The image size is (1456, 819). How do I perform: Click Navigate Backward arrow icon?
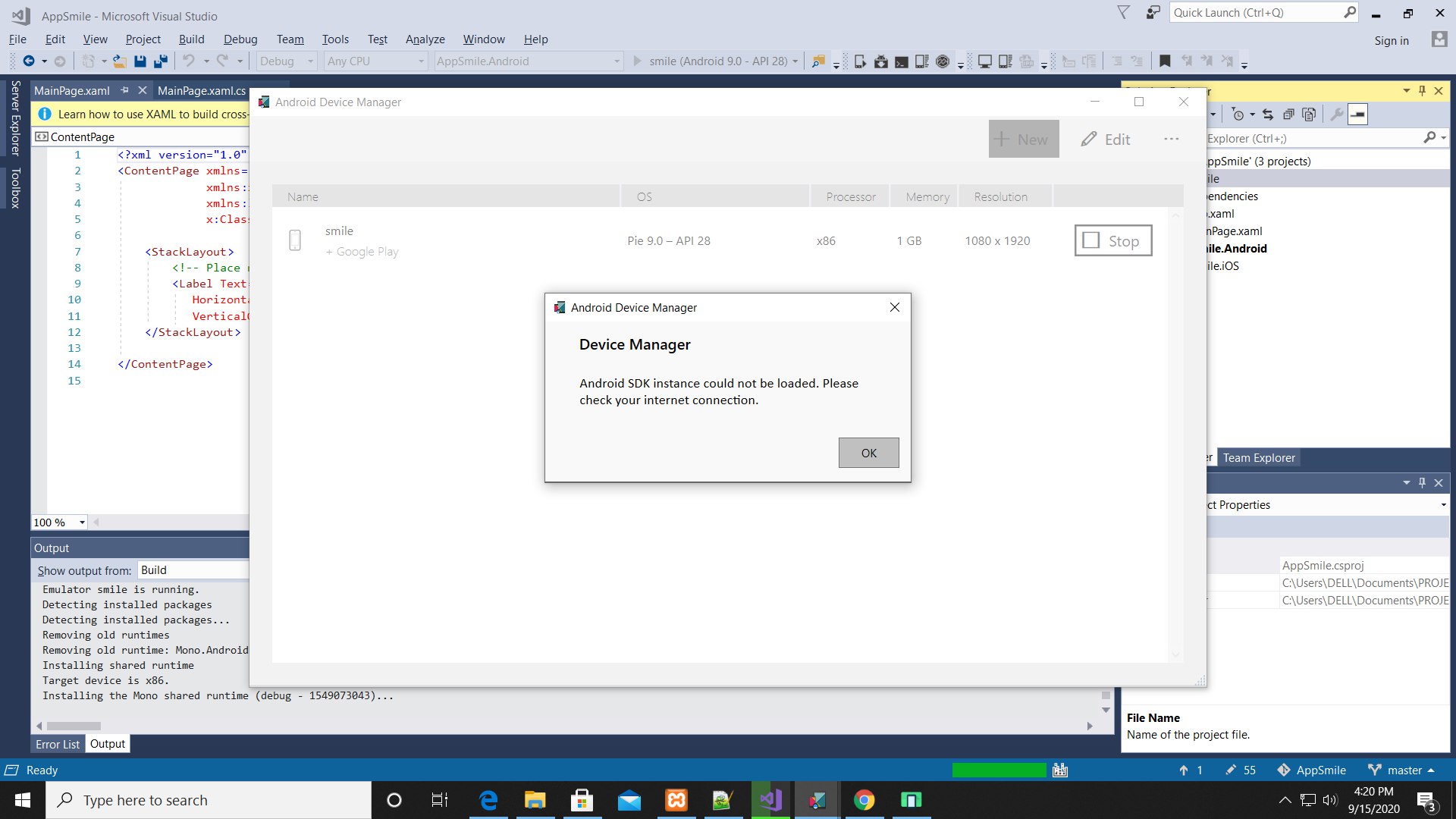(x=29, y=61)
